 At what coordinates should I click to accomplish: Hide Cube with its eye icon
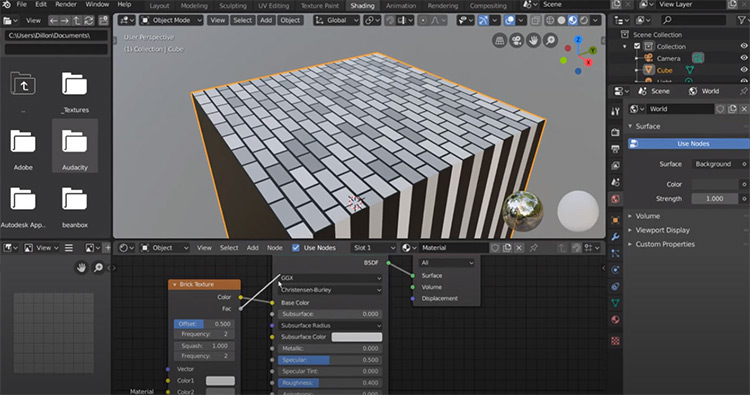coord(744,70)
